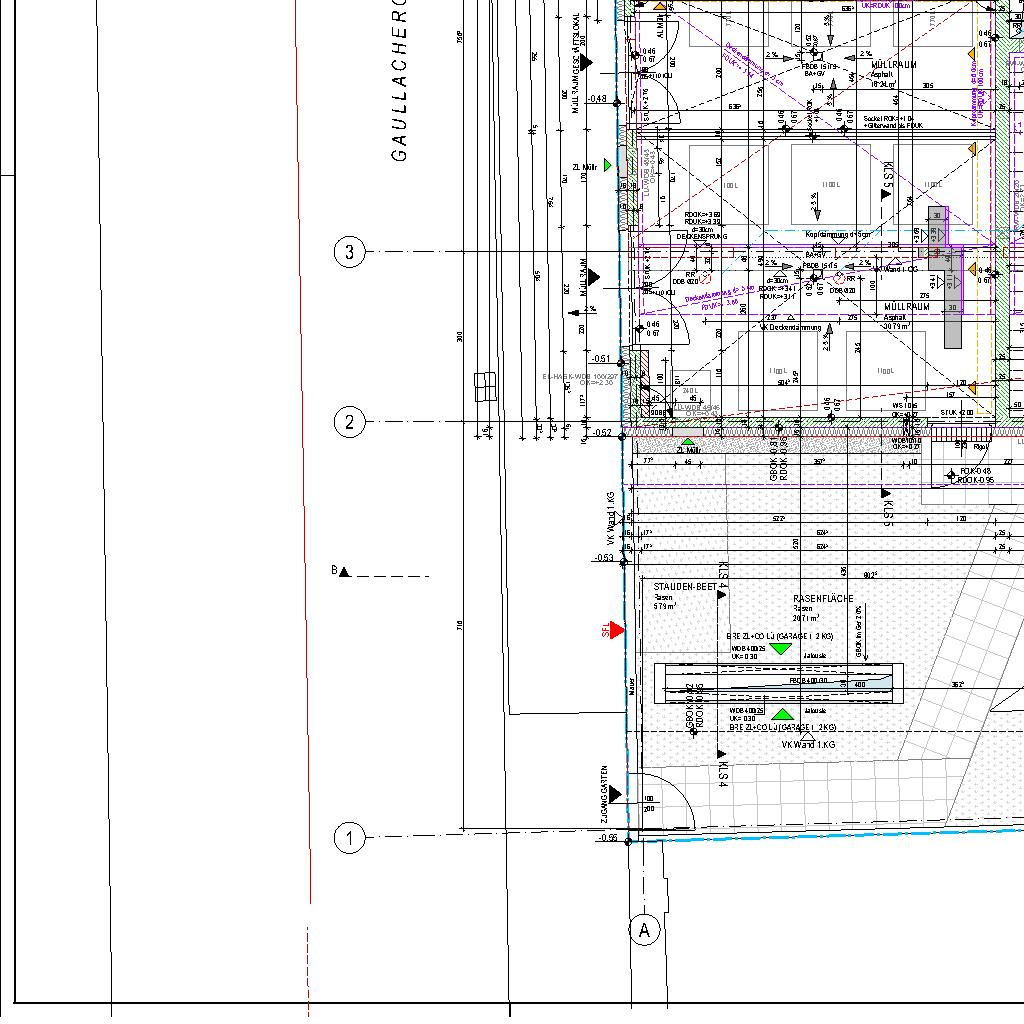The height and width of the screenshot is (1024, 1024).
Task: Select the small grid rectangle symbol left of building
Action: point(485,385)
